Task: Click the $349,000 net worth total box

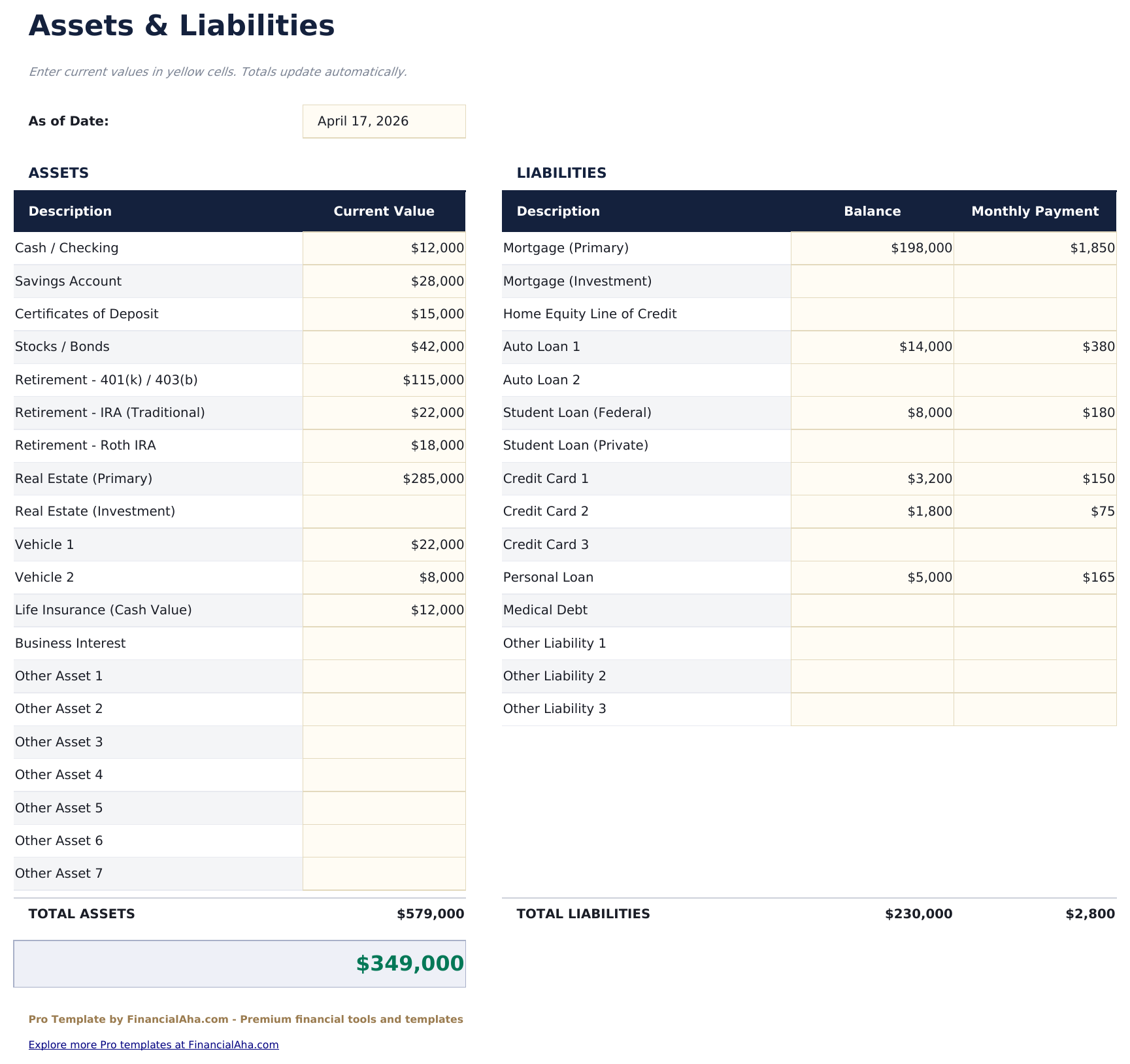Action: tap(239, 963)
